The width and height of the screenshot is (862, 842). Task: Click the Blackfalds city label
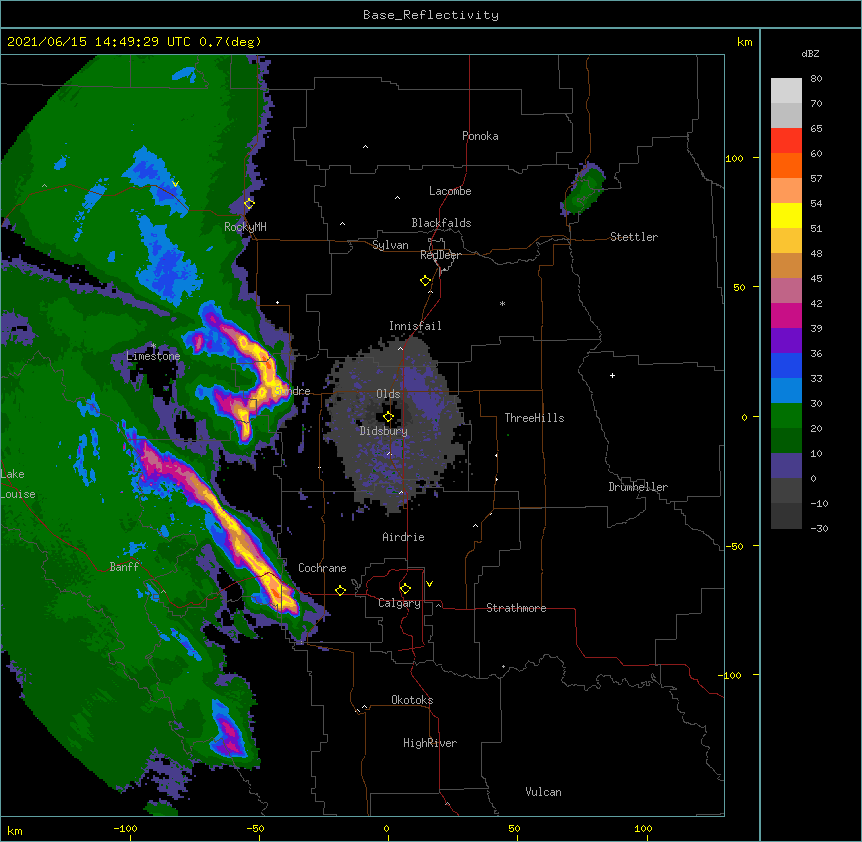click(441, 223)
